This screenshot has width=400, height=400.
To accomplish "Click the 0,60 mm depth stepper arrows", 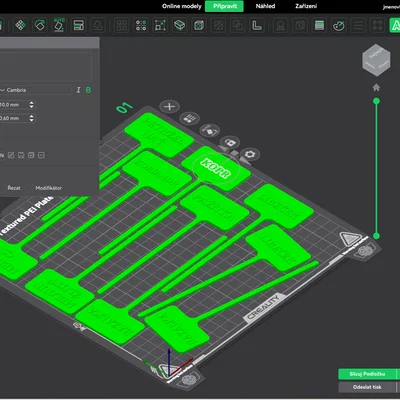I will pos(31,118).
